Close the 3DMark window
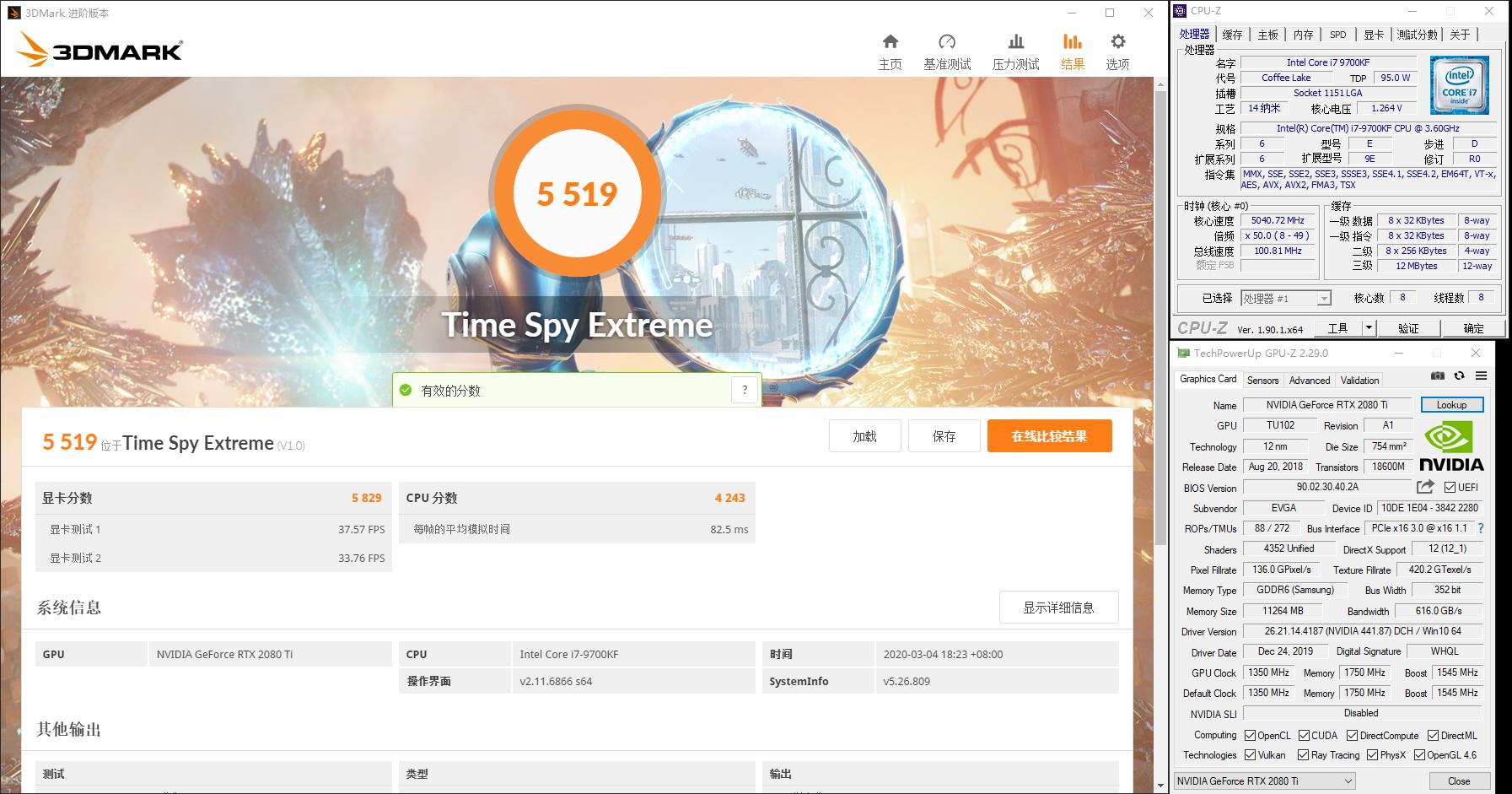 coord(1149,13)
